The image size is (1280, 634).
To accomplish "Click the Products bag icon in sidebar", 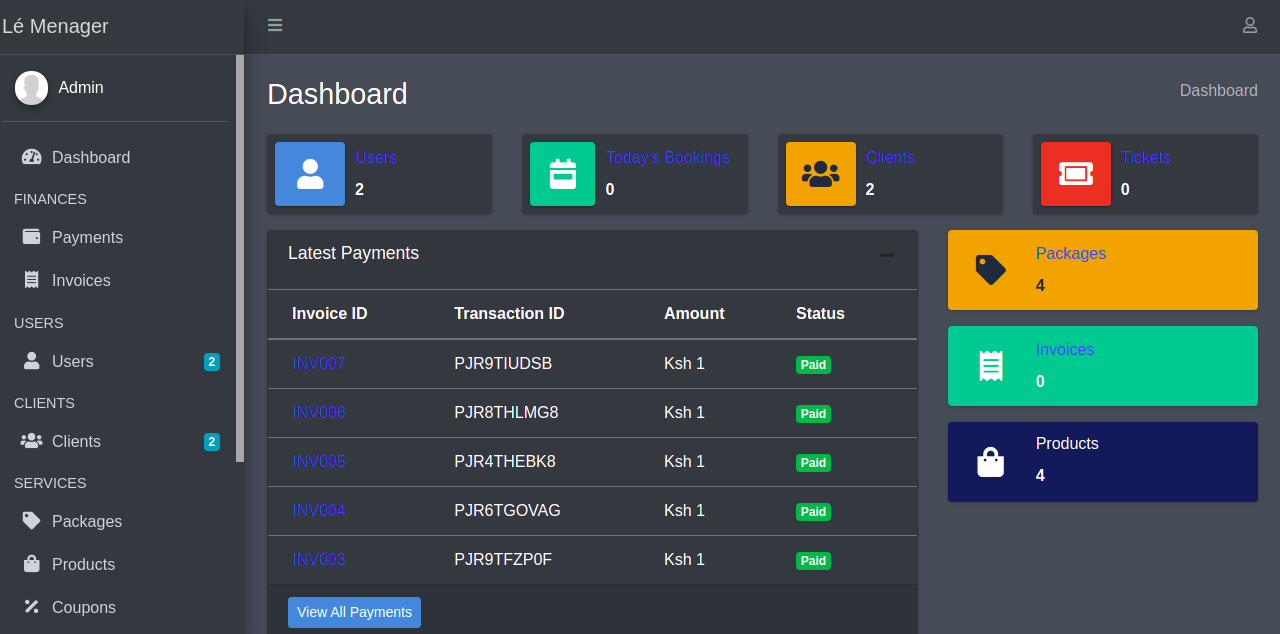I will click(32, 564).
